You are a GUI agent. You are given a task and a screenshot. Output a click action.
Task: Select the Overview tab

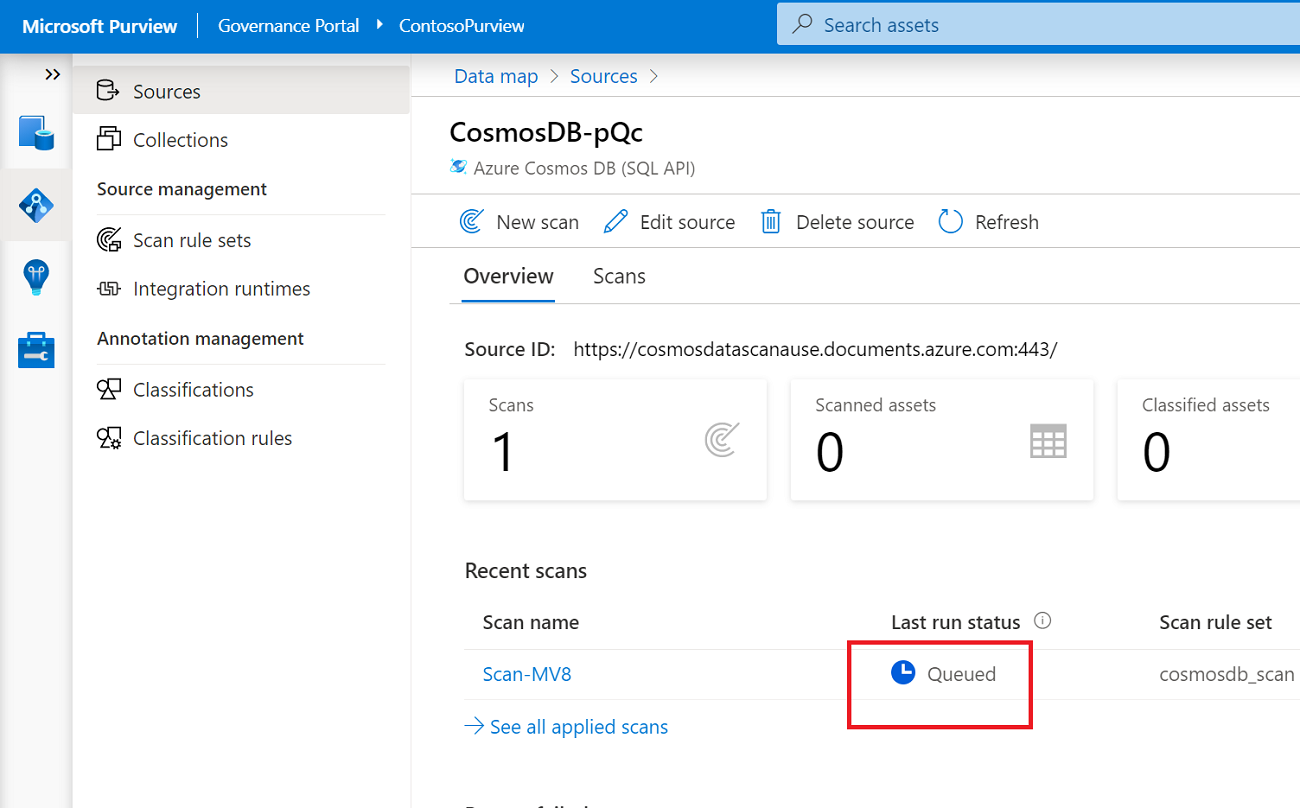pyautogui.click(x=508, y=276)
